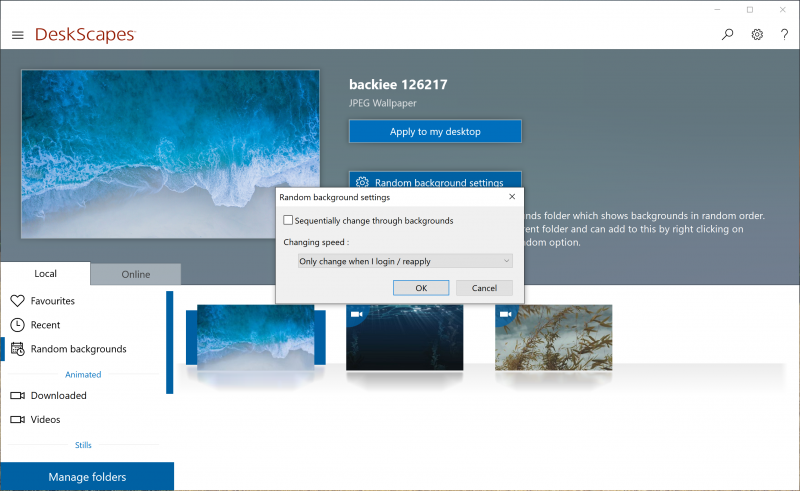The image size is (800, 491).
Task: Click Manage folders button
Action: coord(87,477)
